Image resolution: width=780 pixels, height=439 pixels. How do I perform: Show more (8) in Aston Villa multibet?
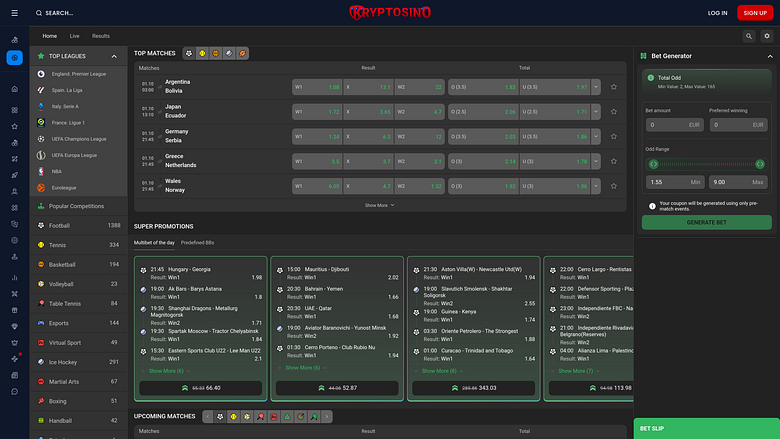click(442, 371)
